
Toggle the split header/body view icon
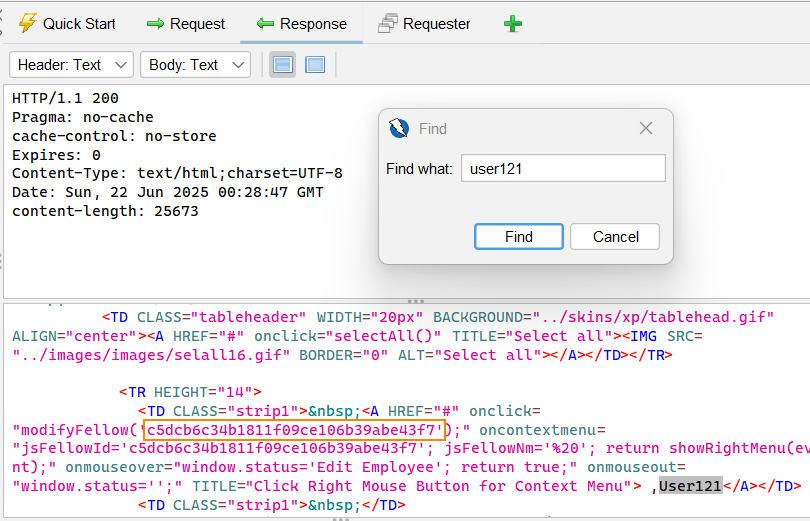[283, 65]
